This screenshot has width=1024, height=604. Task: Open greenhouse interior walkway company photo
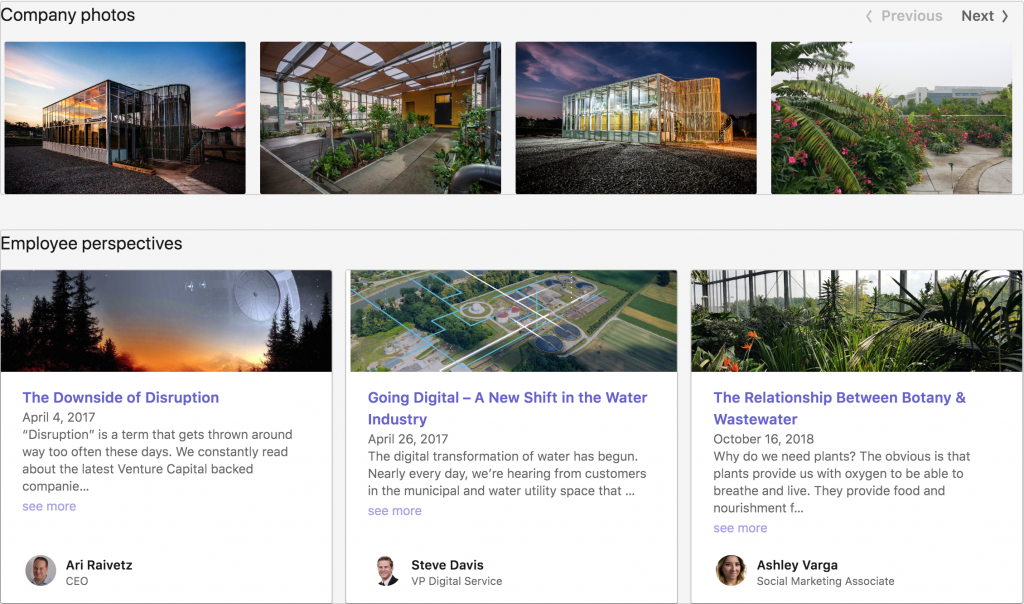point(380,118)
